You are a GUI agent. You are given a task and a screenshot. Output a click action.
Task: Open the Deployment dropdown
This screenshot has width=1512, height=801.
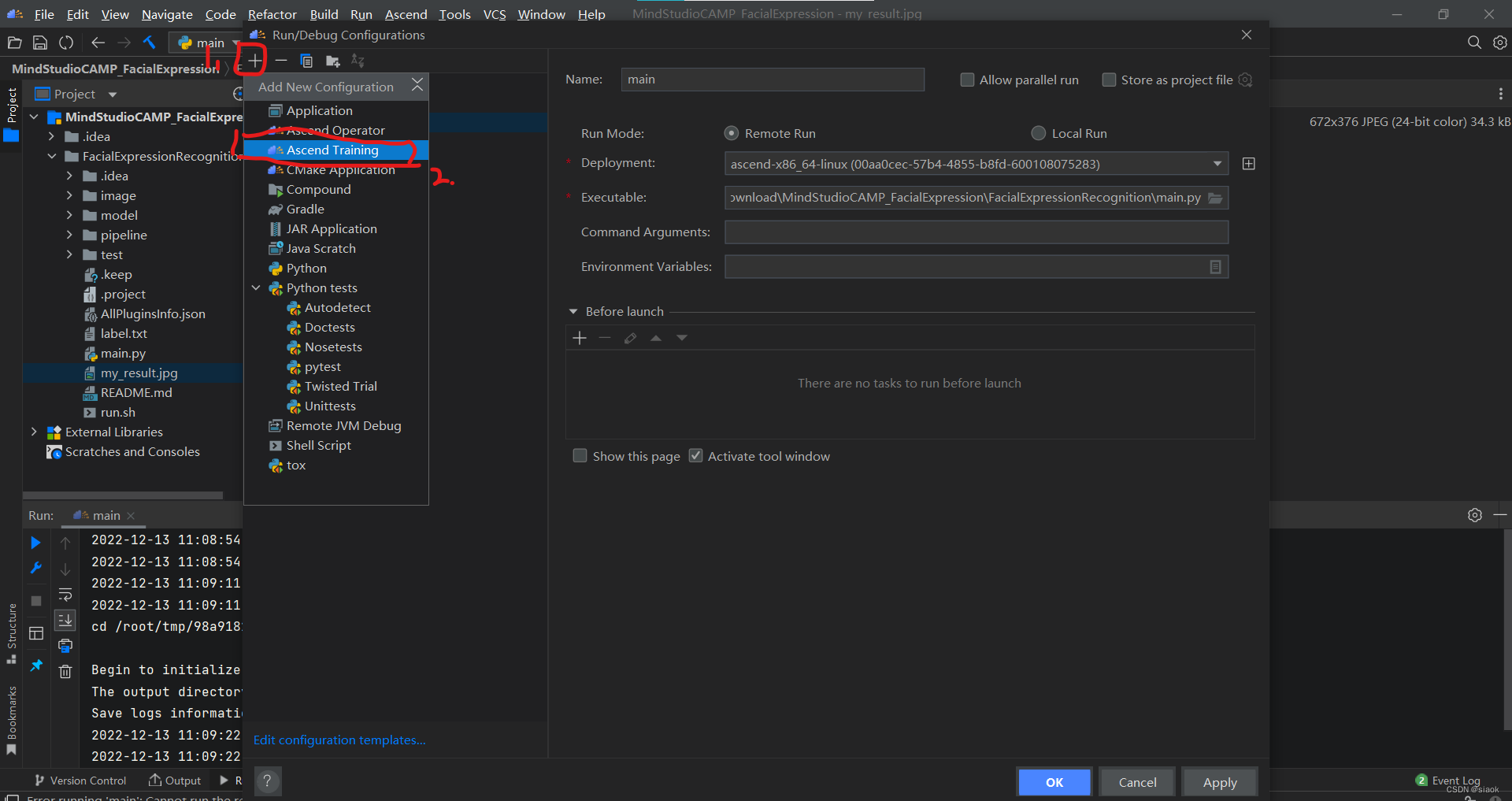(x=1217, y=163)
